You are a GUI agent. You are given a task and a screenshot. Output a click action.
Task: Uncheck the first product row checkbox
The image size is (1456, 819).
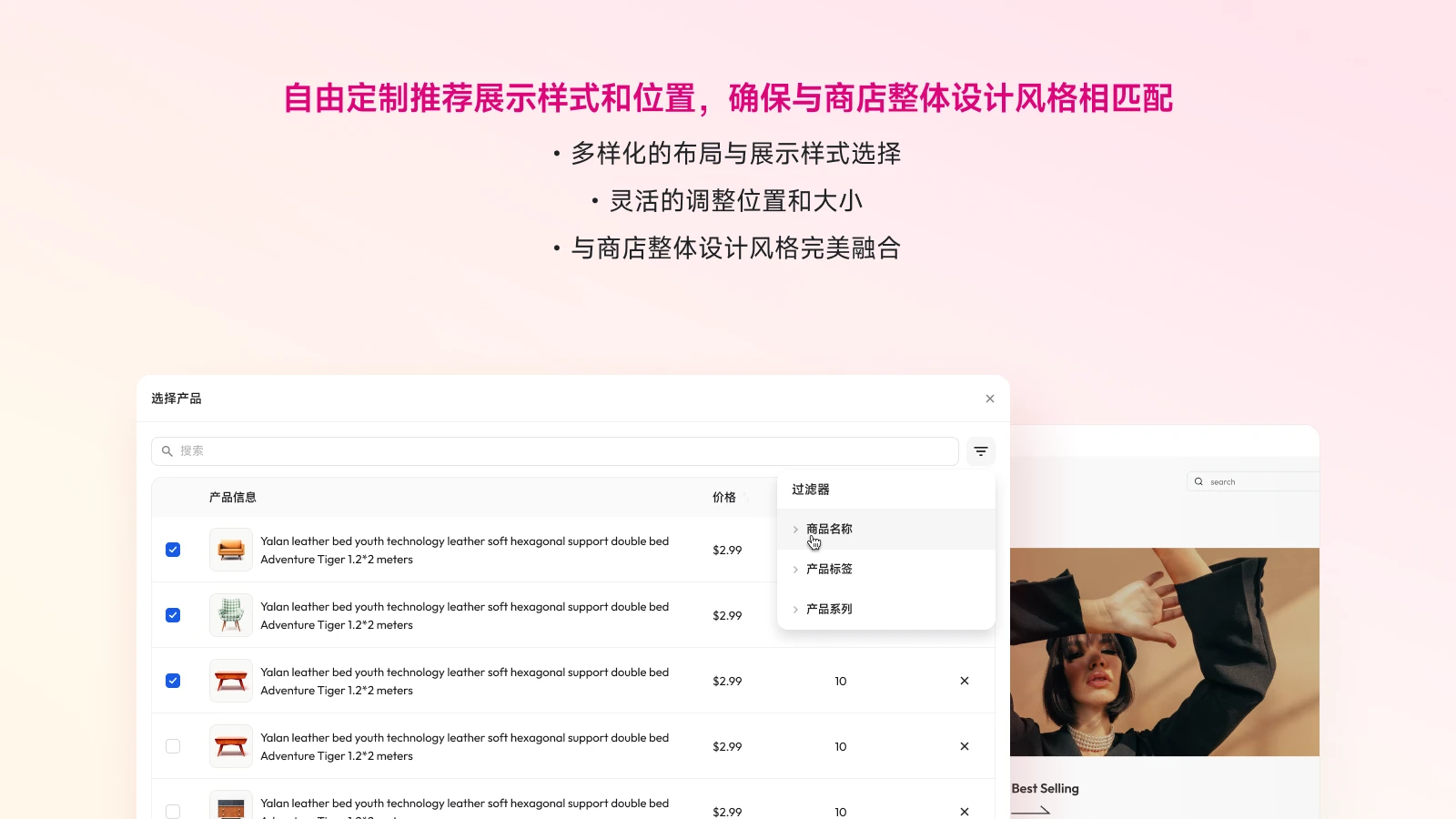[x=173, y=550]
